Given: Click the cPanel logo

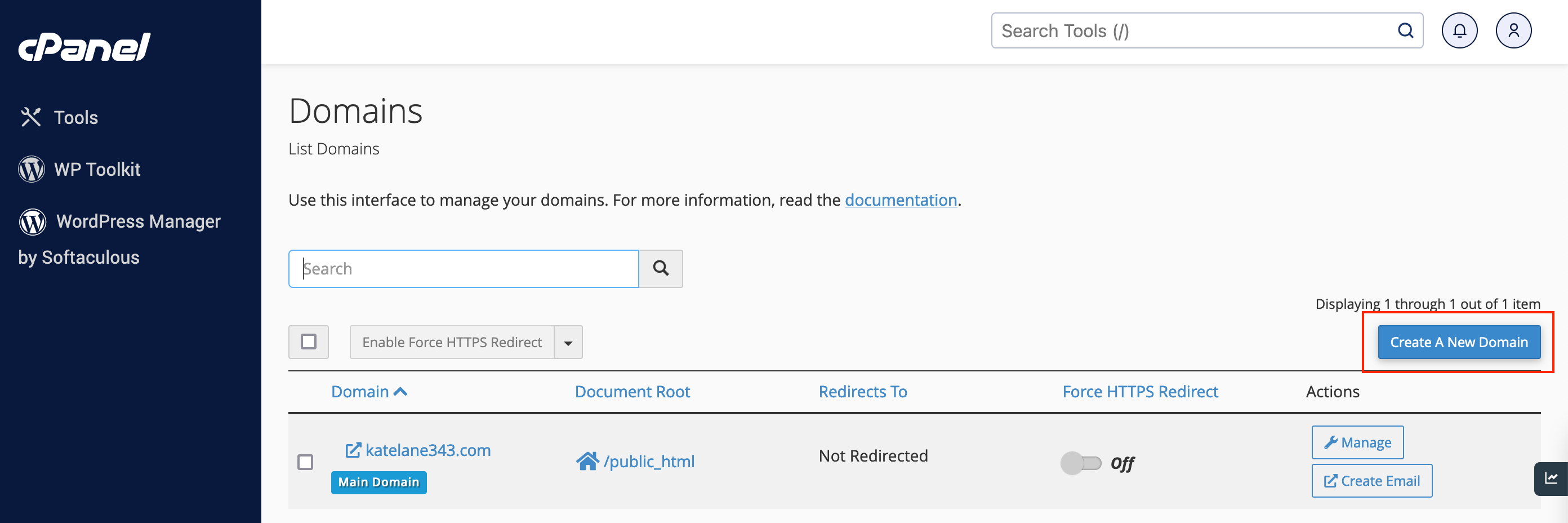Looking at the screenshot, I should click(x=84, y=47).
